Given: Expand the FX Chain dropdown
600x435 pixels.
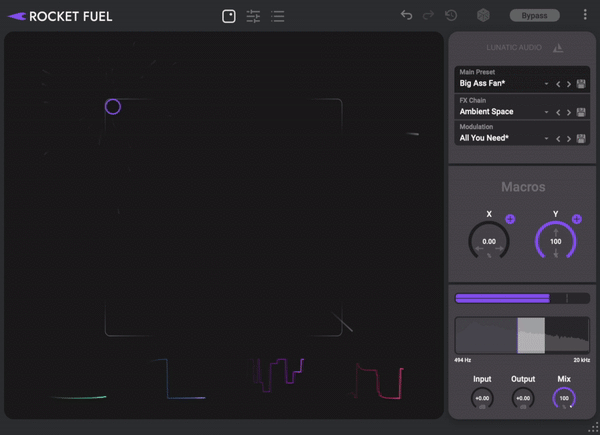Looking at the screenshot, I should (x=546, y=112).
